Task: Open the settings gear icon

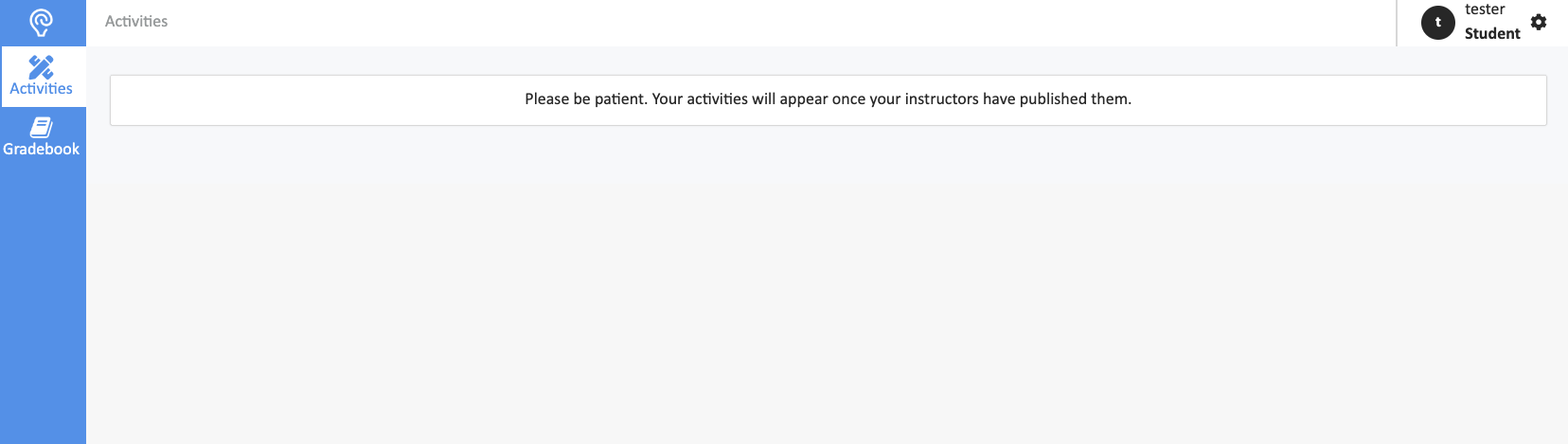Action: tap(1539, 22)
